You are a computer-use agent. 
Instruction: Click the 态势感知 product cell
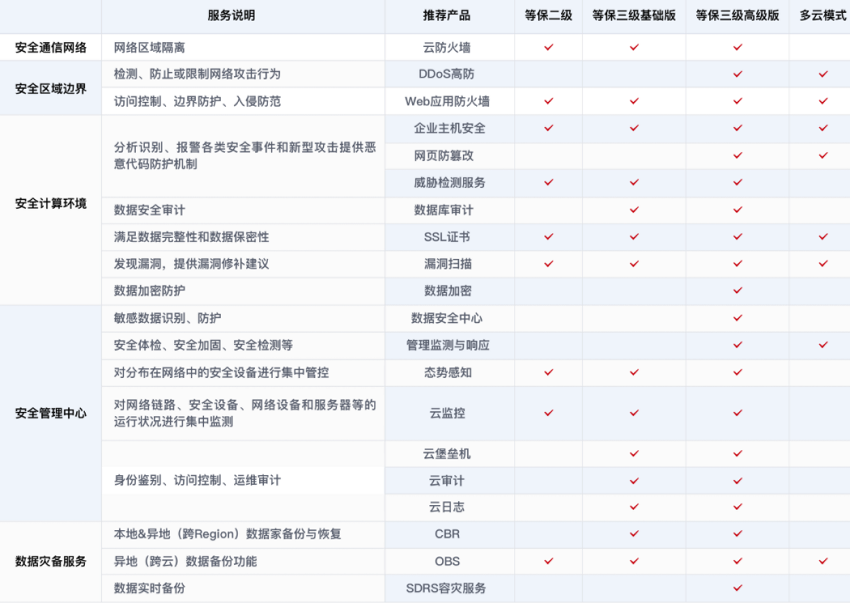[x=448, y=373]
